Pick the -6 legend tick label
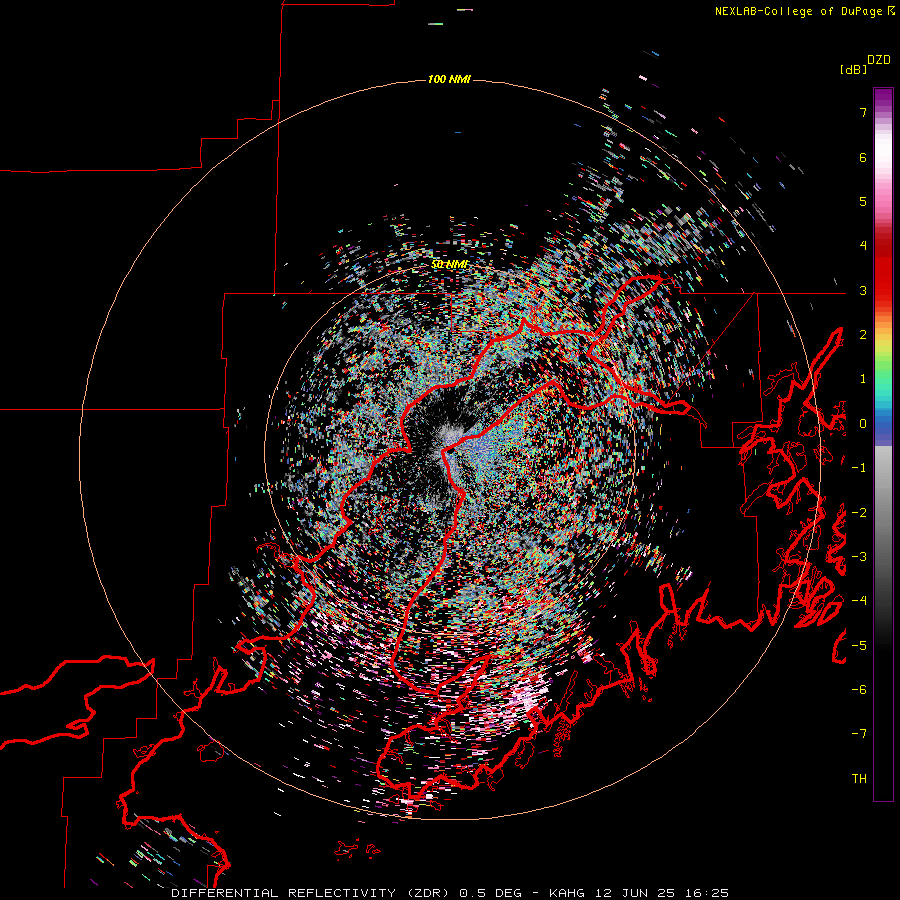 [859, 690]
